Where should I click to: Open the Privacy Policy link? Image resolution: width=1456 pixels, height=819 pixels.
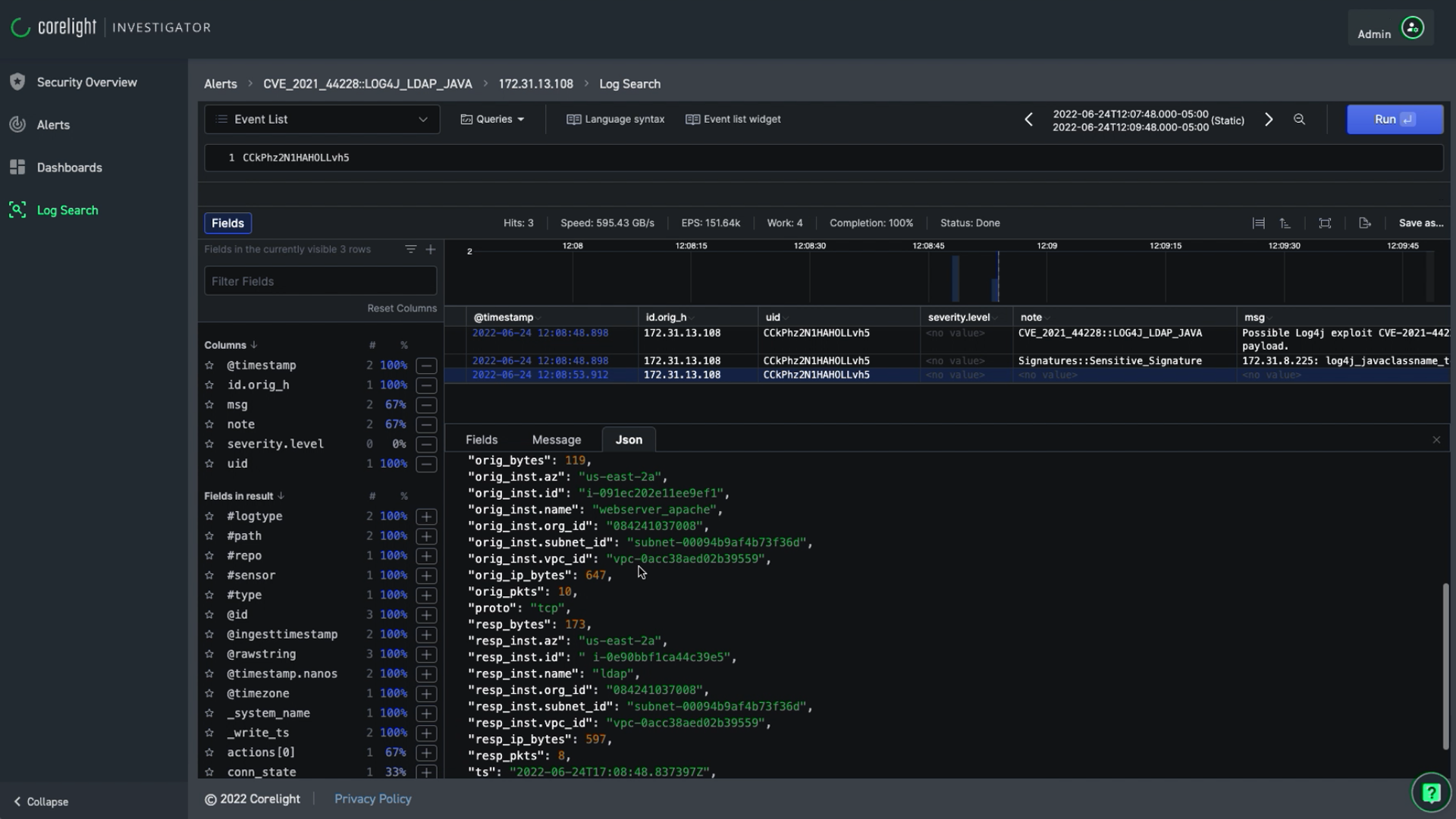click(x=372, y=799)
